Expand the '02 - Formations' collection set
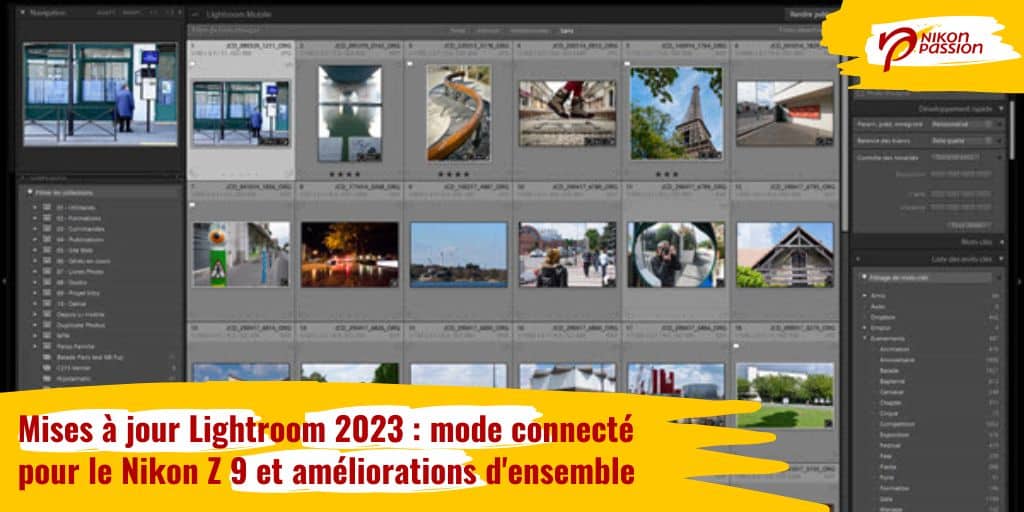 click(x=35, y=218)
